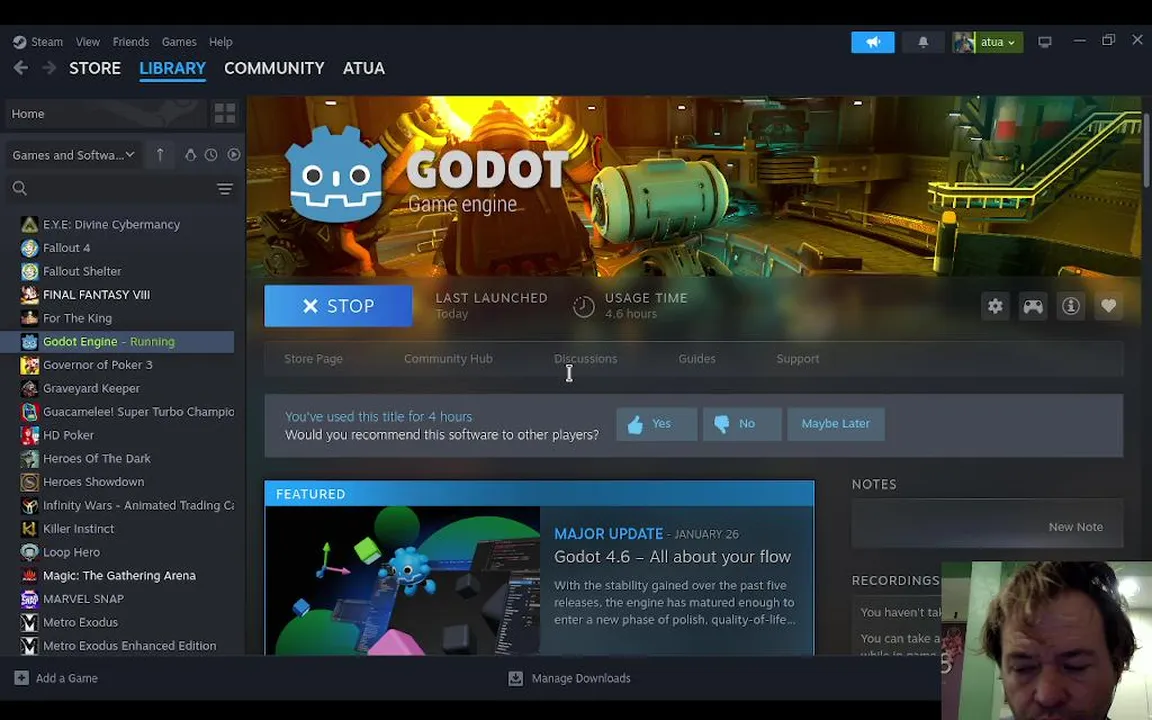Click MARVEL SNAP icon in library list
1152x720 pixels.
click(x=29, y=599)
